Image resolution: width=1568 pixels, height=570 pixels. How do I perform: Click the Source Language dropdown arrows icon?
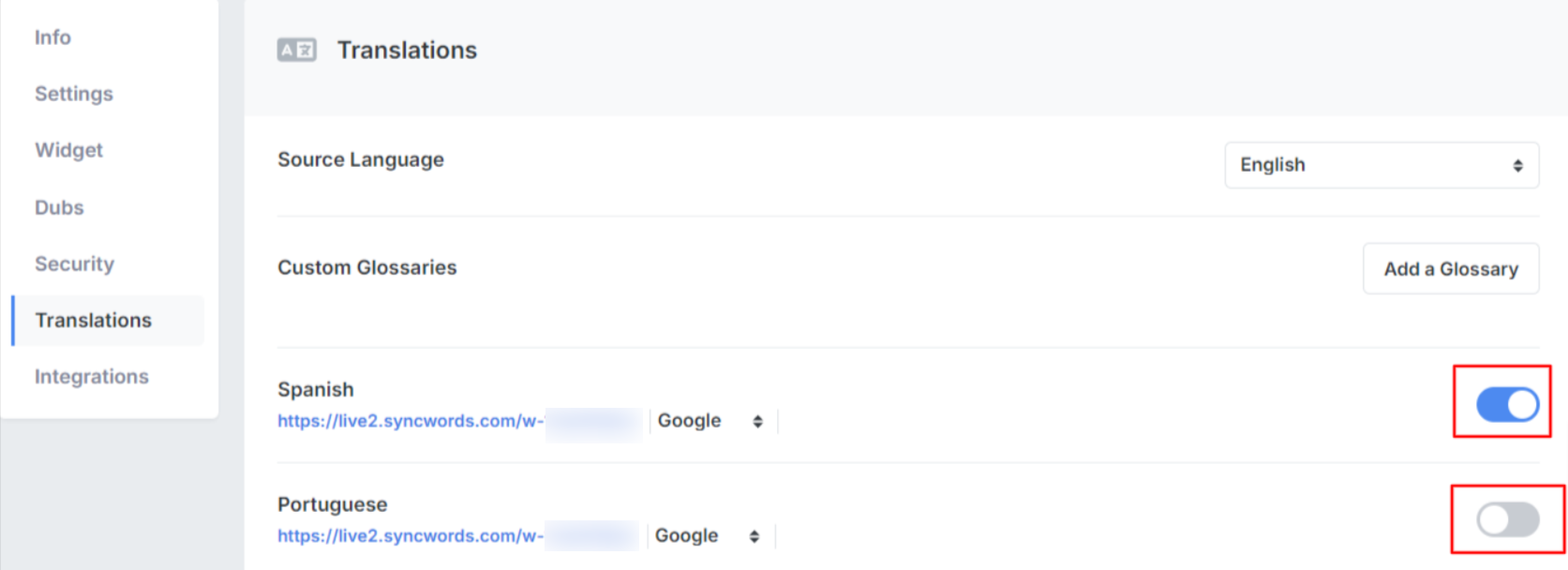coord(1517,166)
